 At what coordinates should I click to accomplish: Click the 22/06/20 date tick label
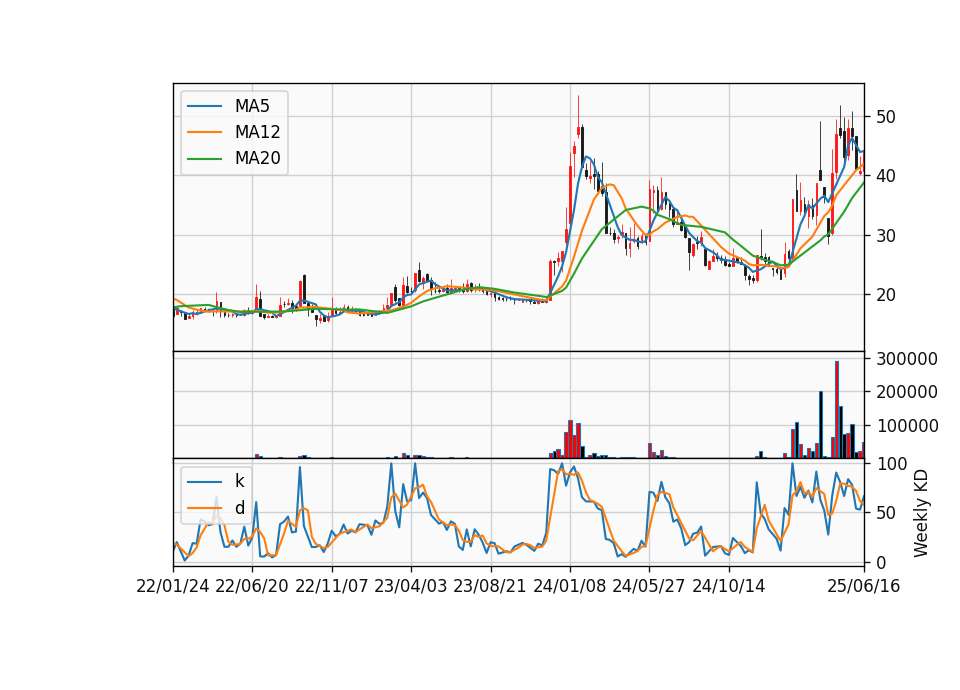252,586
